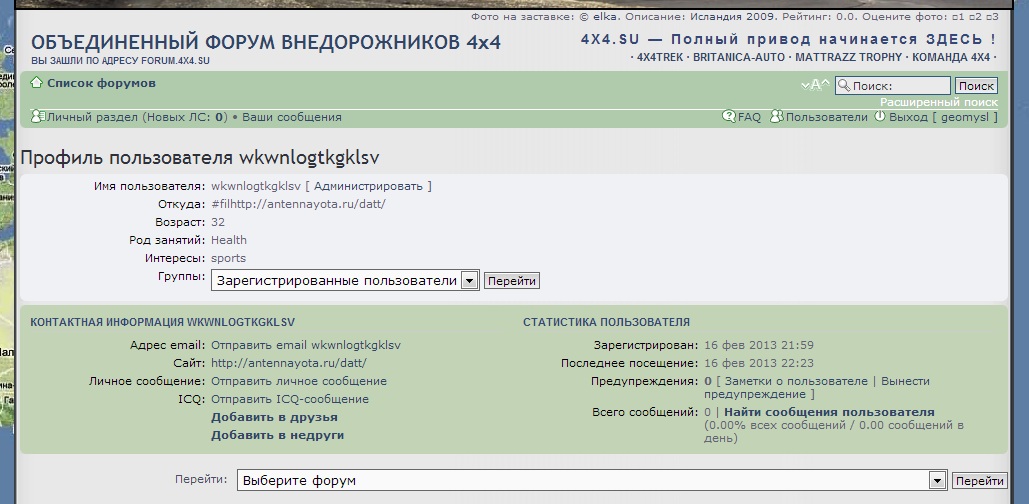The image size is (1029, 504).
Task: Click the FAQ help icon
Action: [x=729, y=117]
